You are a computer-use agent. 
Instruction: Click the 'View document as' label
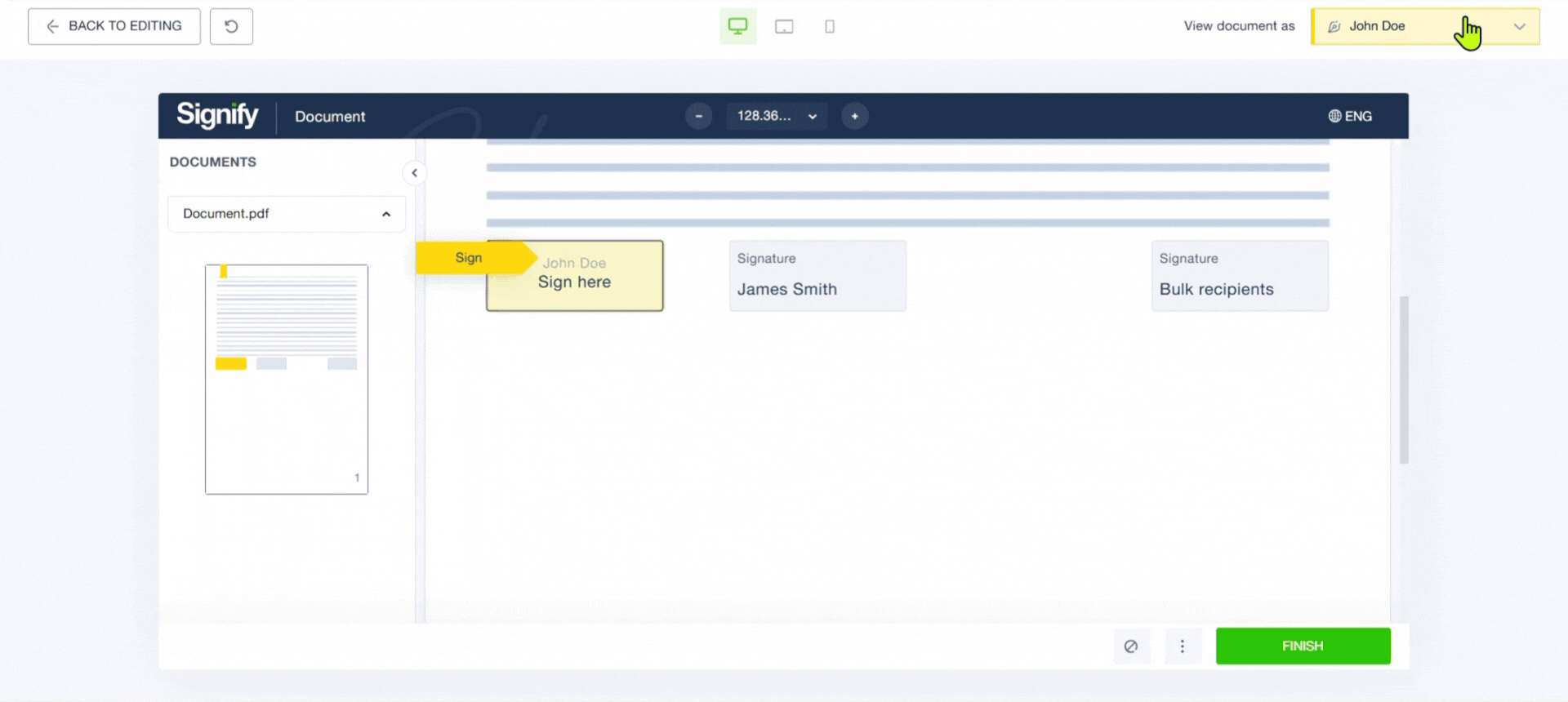[x=1239, y=26]
